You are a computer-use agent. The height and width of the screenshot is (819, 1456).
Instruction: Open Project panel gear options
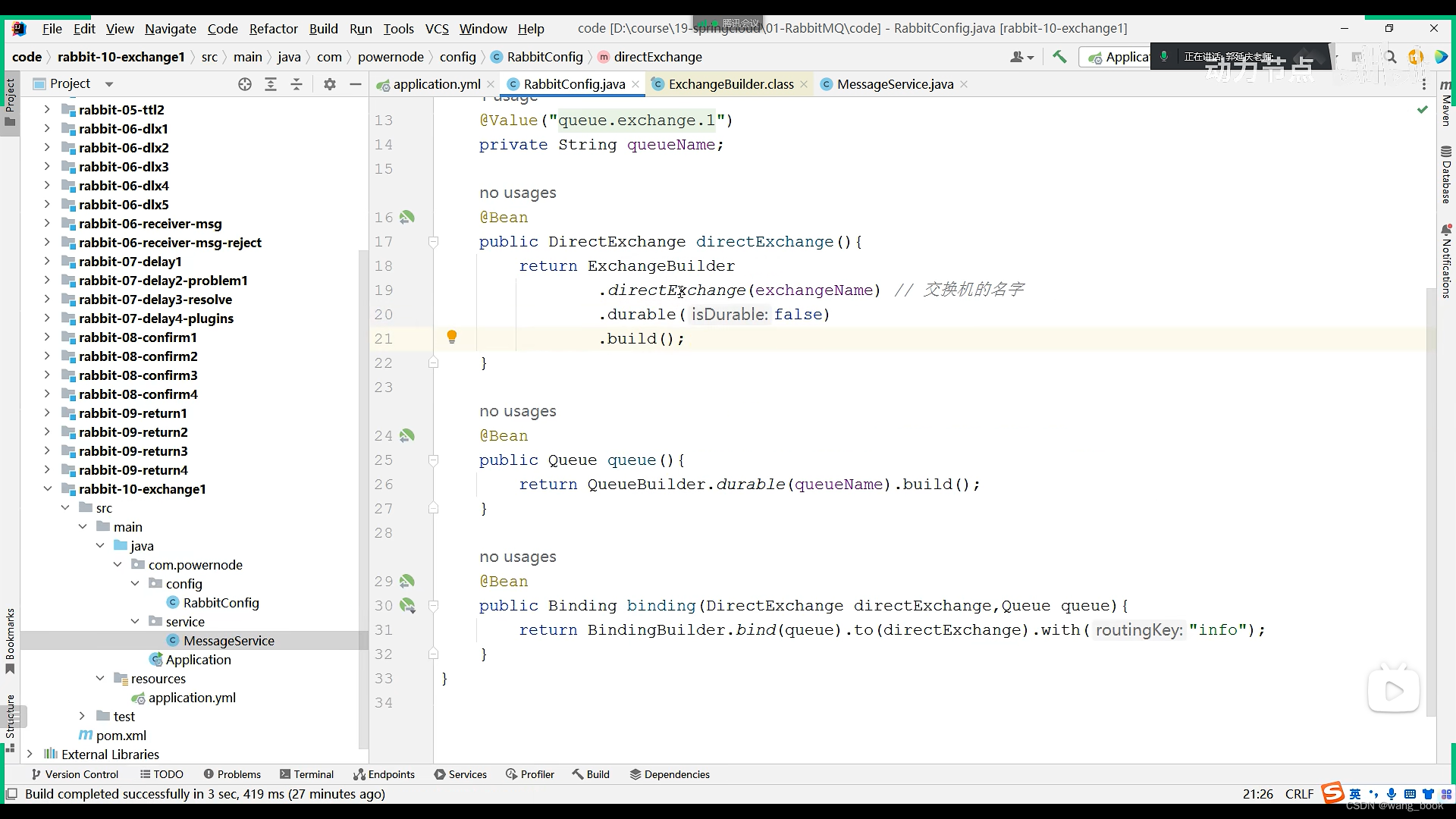click(x=329, y=84)
